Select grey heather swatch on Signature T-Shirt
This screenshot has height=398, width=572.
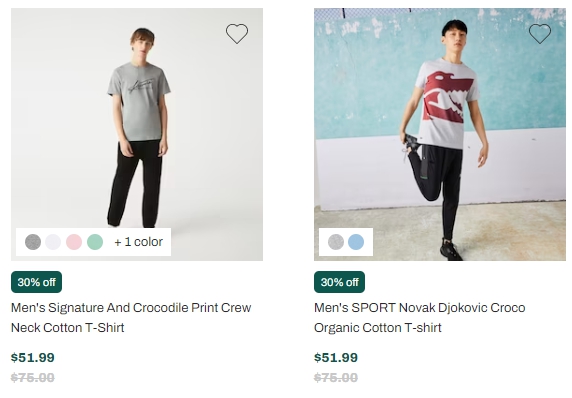[33, 242]
